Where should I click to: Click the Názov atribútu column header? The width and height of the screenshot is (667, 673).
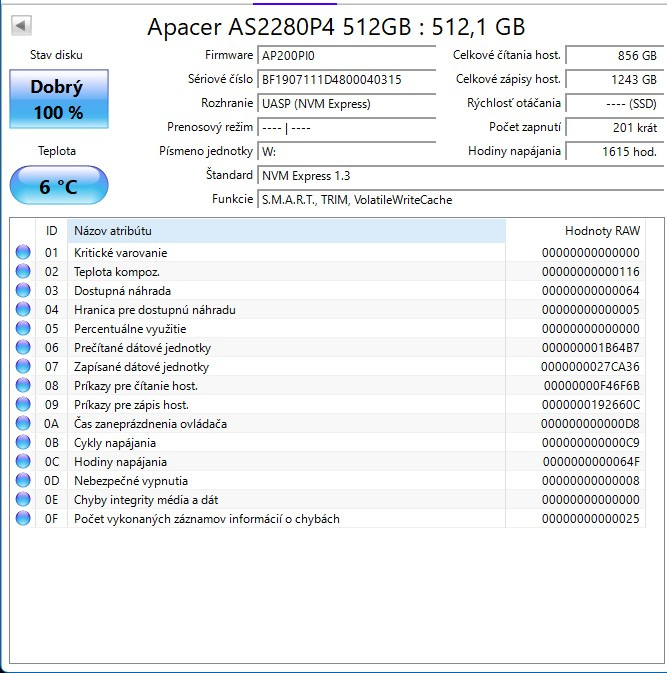(286, 231)
